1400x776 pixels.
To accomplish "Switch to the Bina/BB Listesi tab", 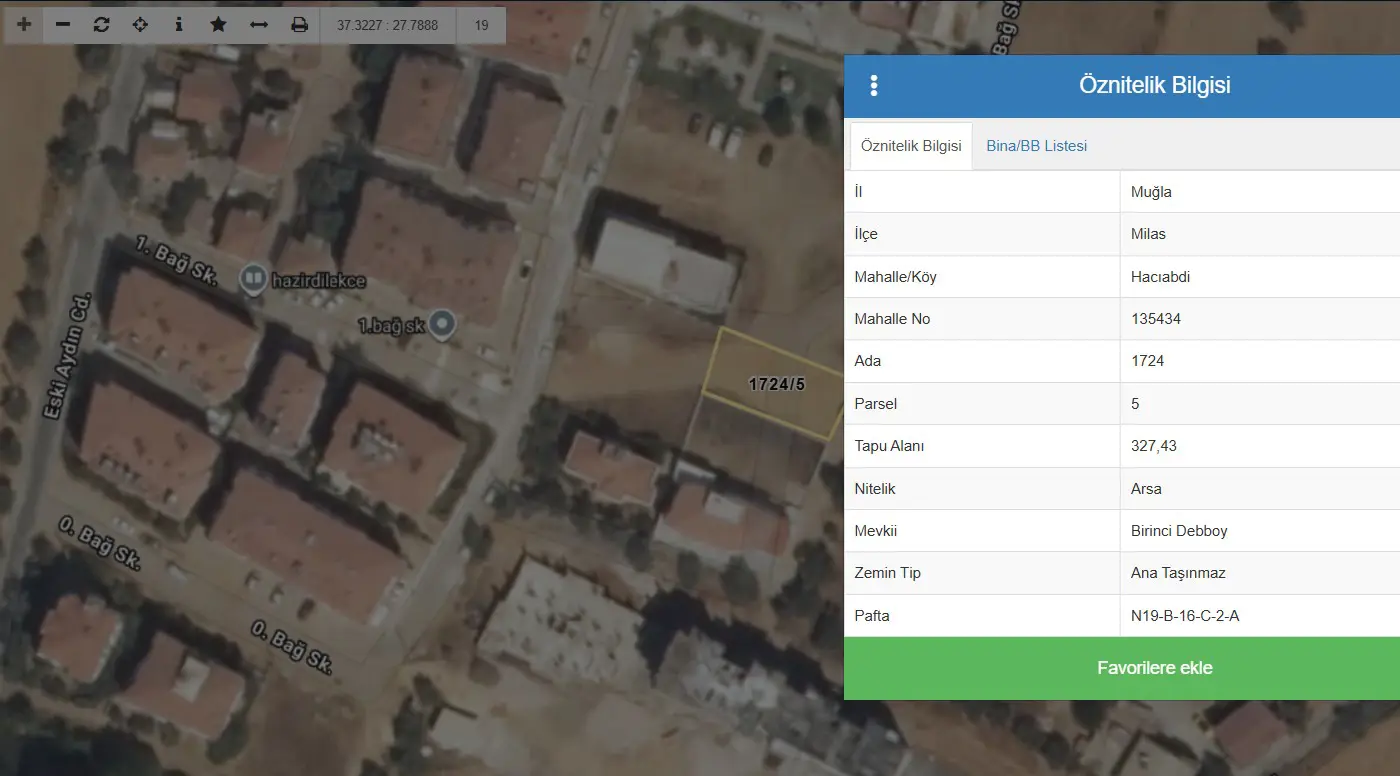I will coord(1037,146).
